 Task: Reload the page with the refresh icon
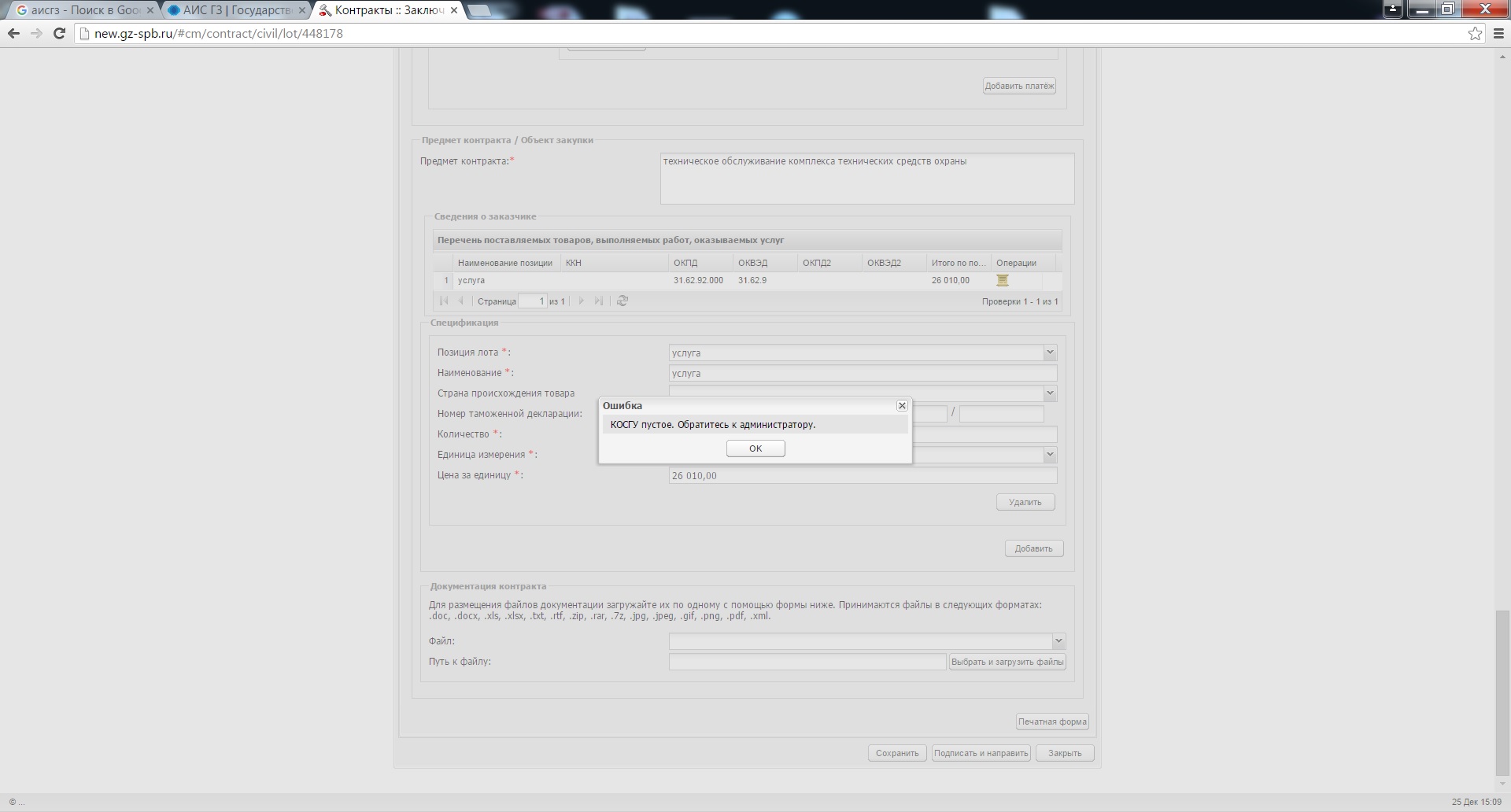tap(59, 33)
